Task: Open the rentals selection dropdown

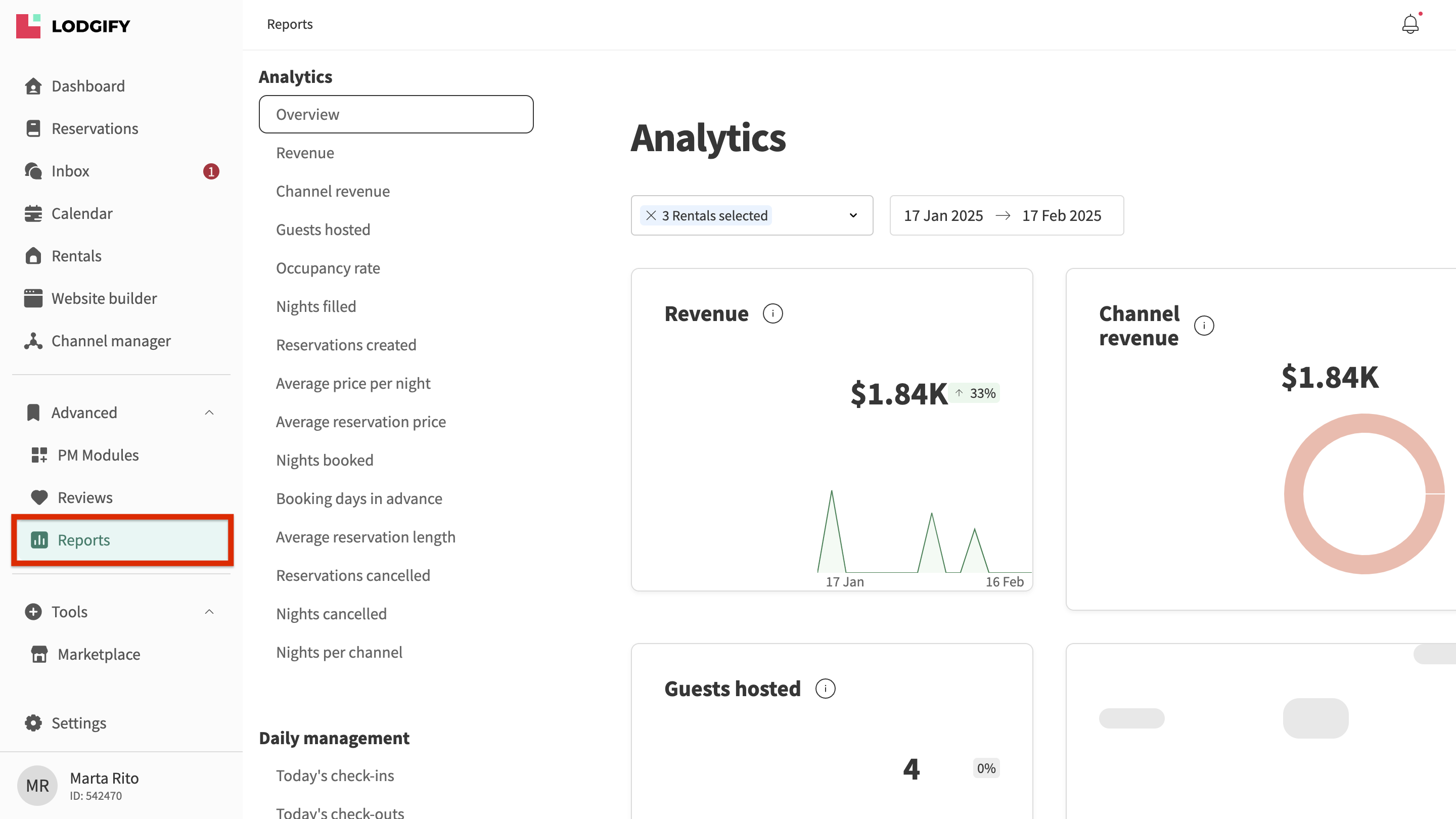Action: [x=852, y=215]
